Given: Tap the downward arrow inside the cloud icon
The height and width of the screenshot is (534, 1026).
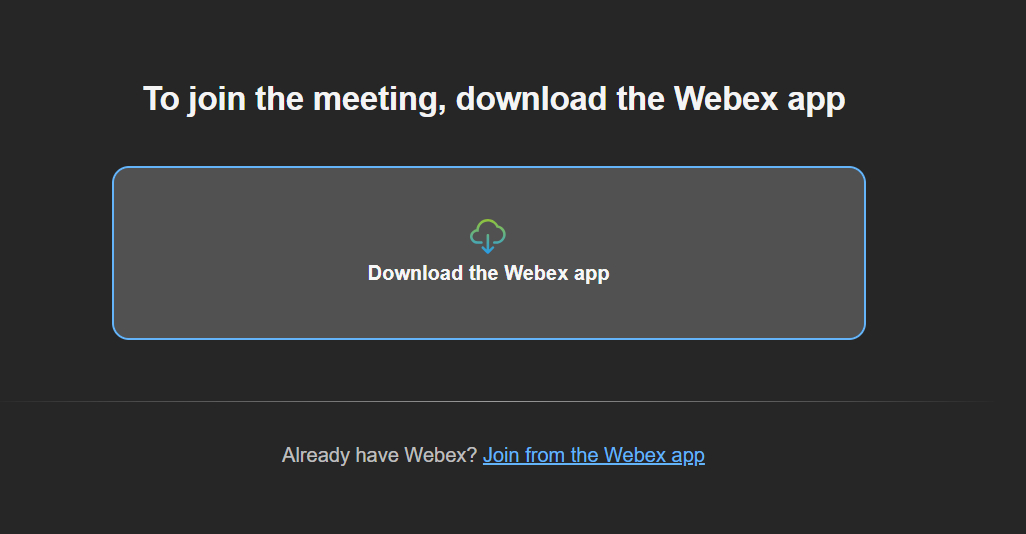Looking at the screenshot, I should coord(488,244).
